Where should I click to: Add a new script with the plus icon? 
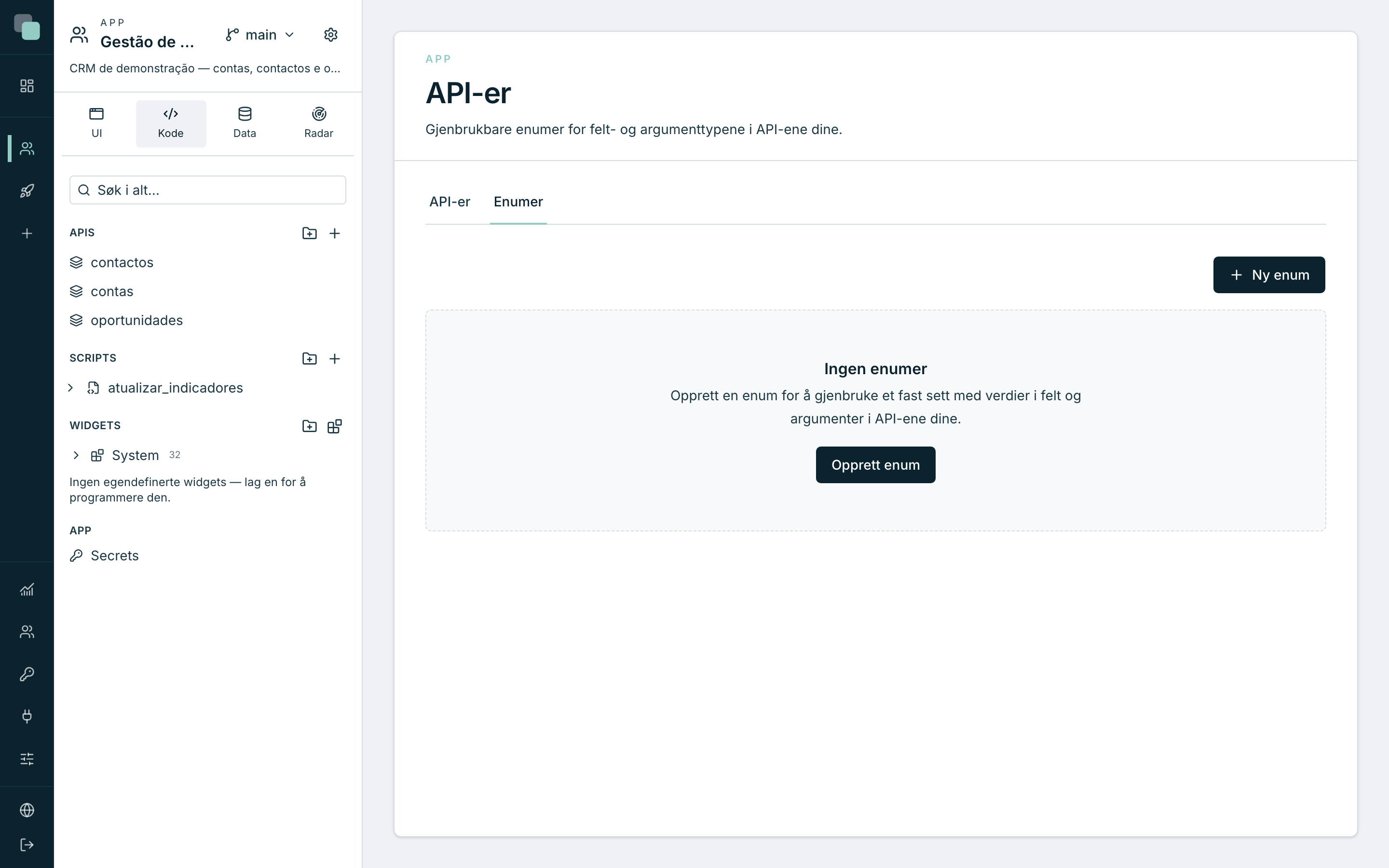point(335,358)
